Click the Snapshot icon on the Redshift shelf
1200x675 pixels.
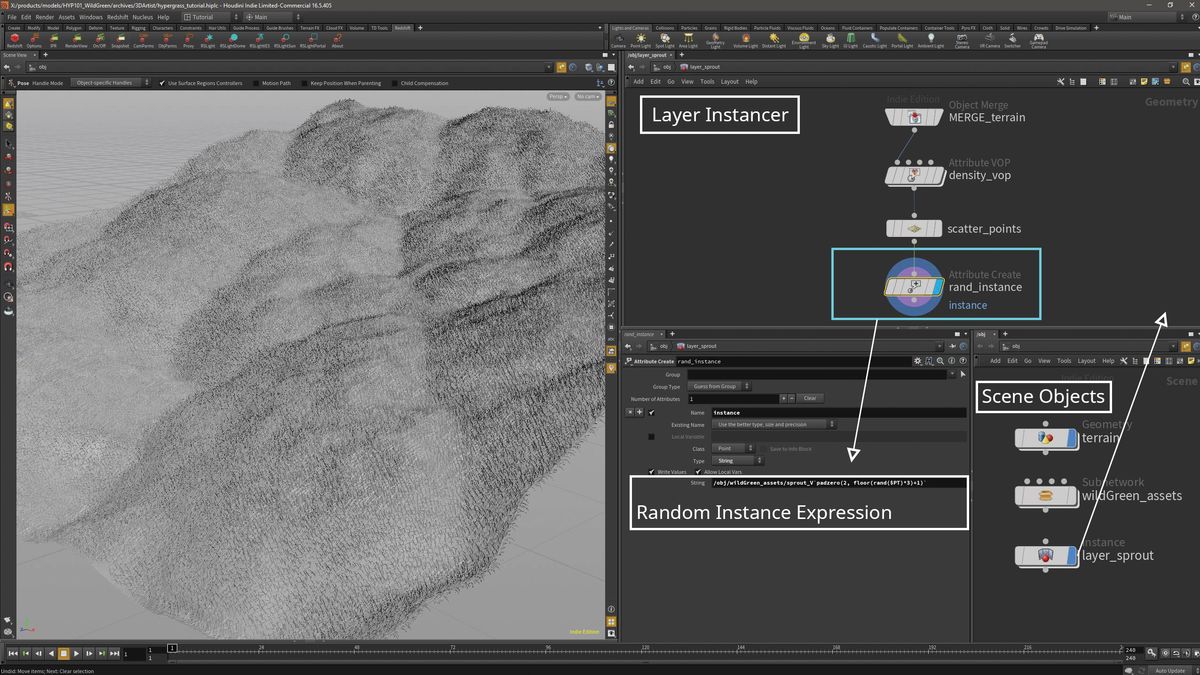tap(120, 40)
